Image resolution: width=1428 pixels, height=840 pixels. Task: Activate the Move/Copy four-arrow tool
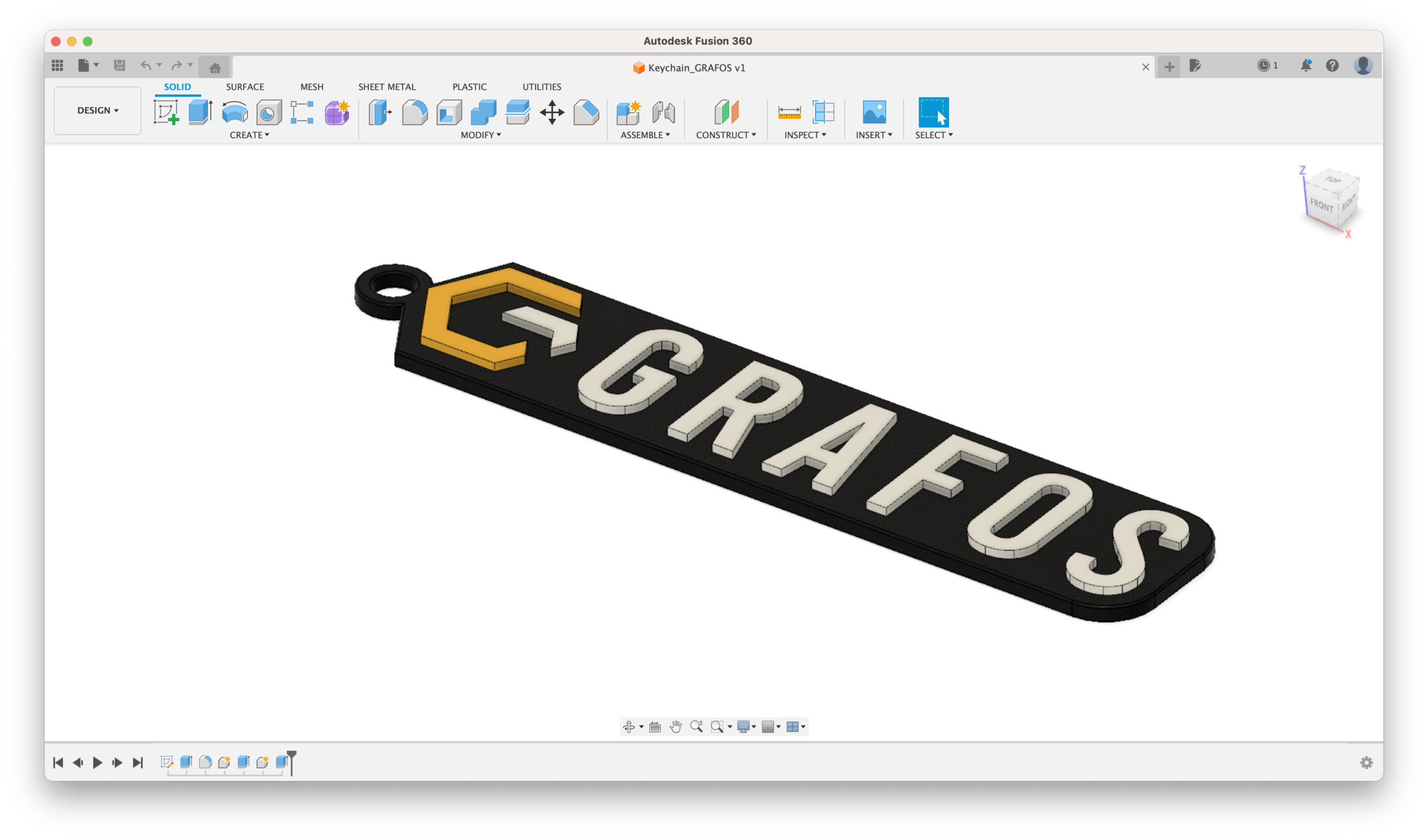click(552, 112)
